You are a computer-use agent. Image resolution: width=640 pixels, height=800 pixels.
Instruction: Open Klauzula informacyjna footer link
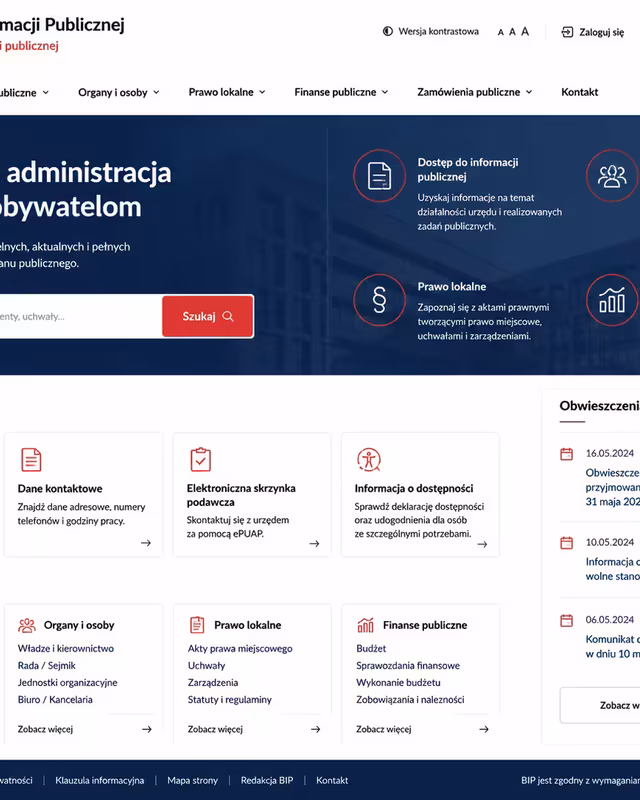tap(100, 780)
